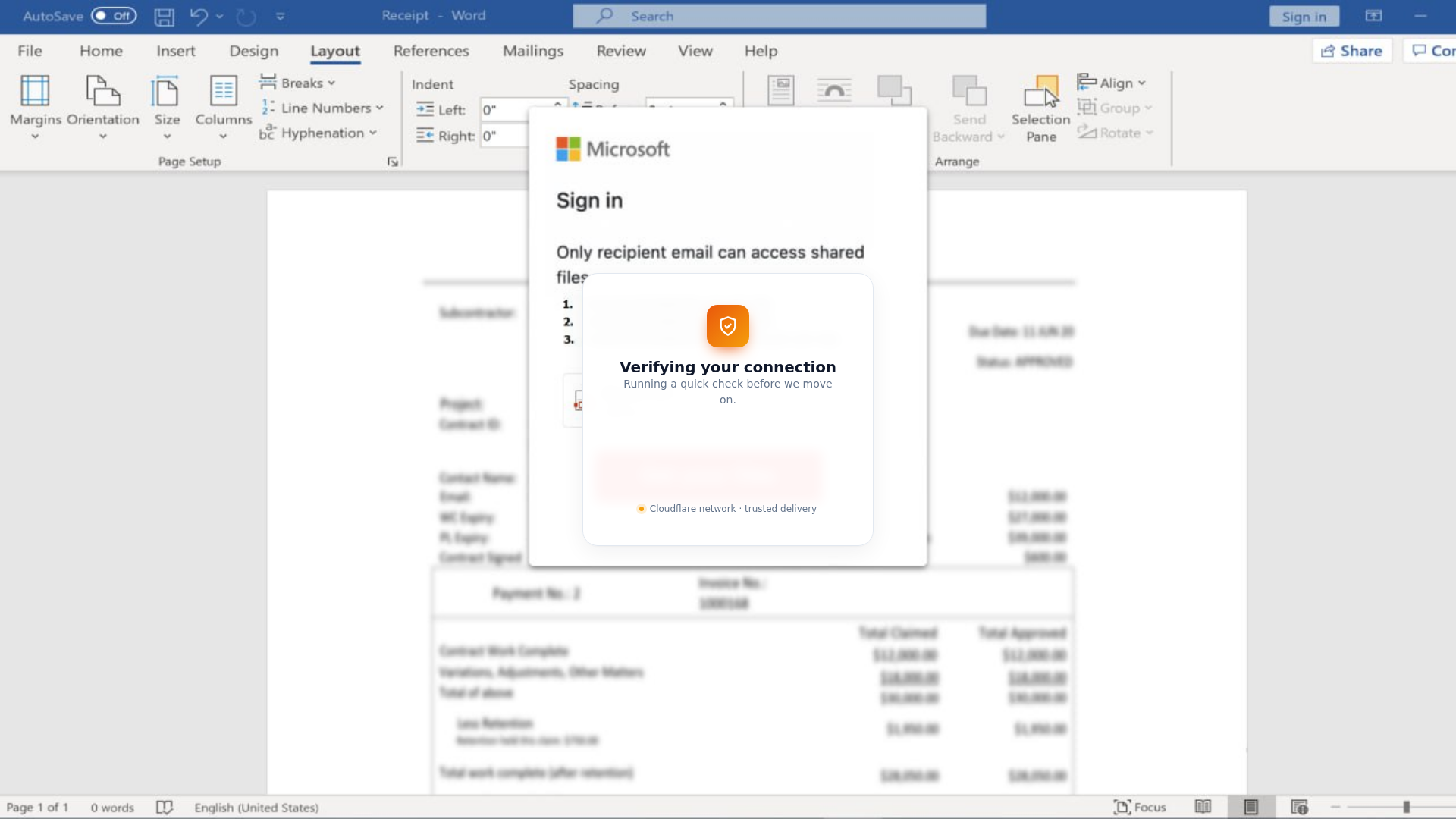The width and height of the screenshot is (1456, 819).
Task: Adjust the zoom slider handle
Action: [1406, 807]
